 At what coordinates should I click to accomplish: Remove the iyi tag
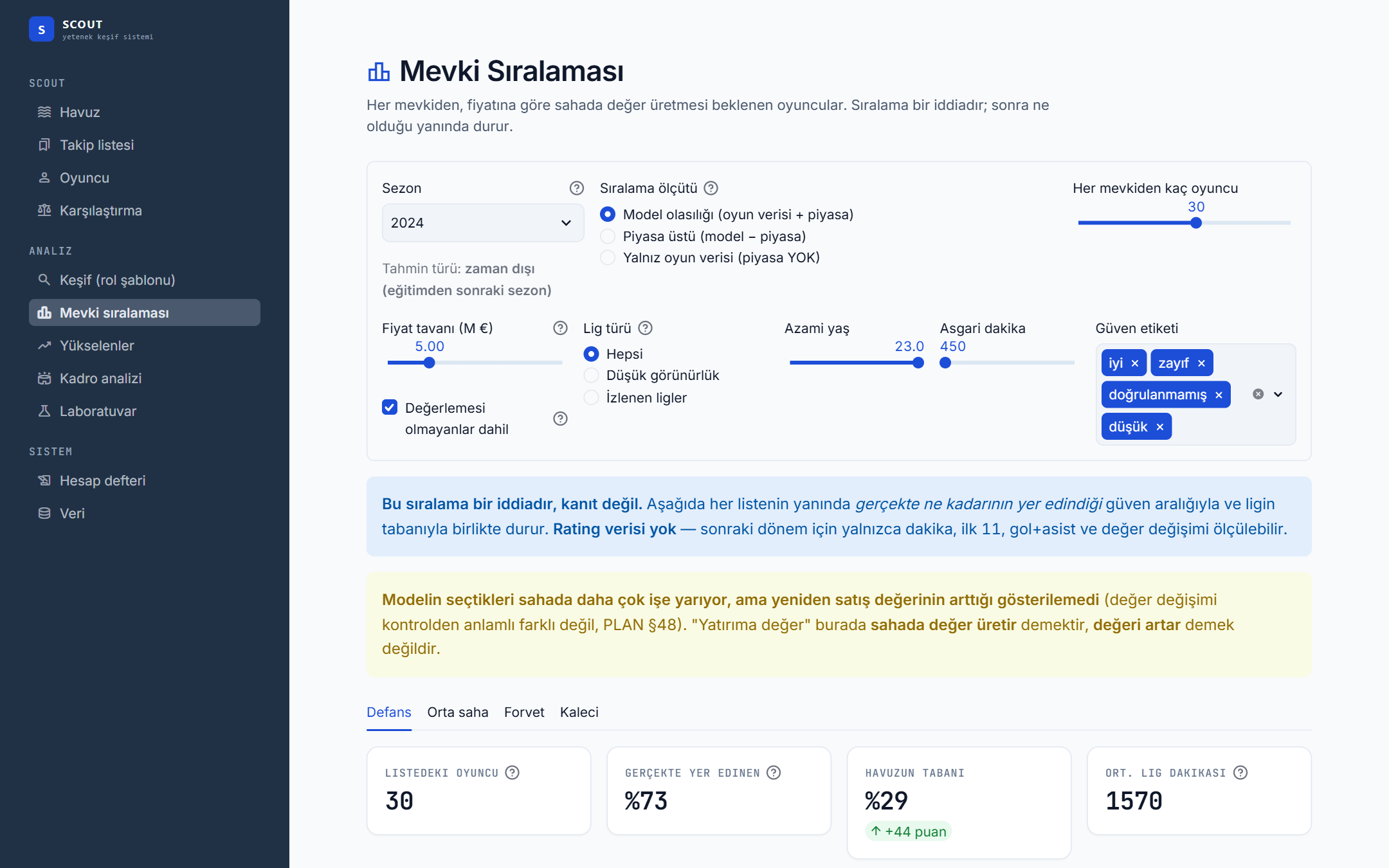[1135, 363]
